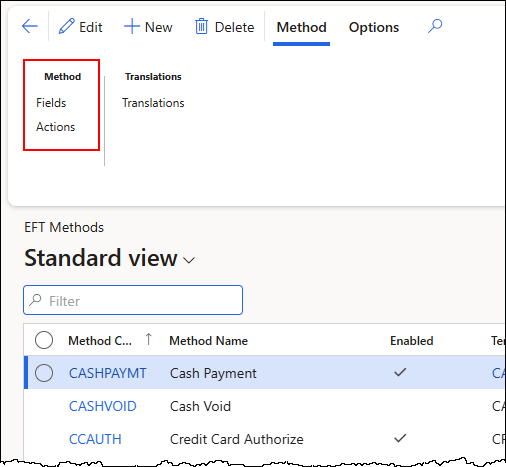Click the New plus icon
This screenshot has height=467, width=506.
tap(132, 26)
